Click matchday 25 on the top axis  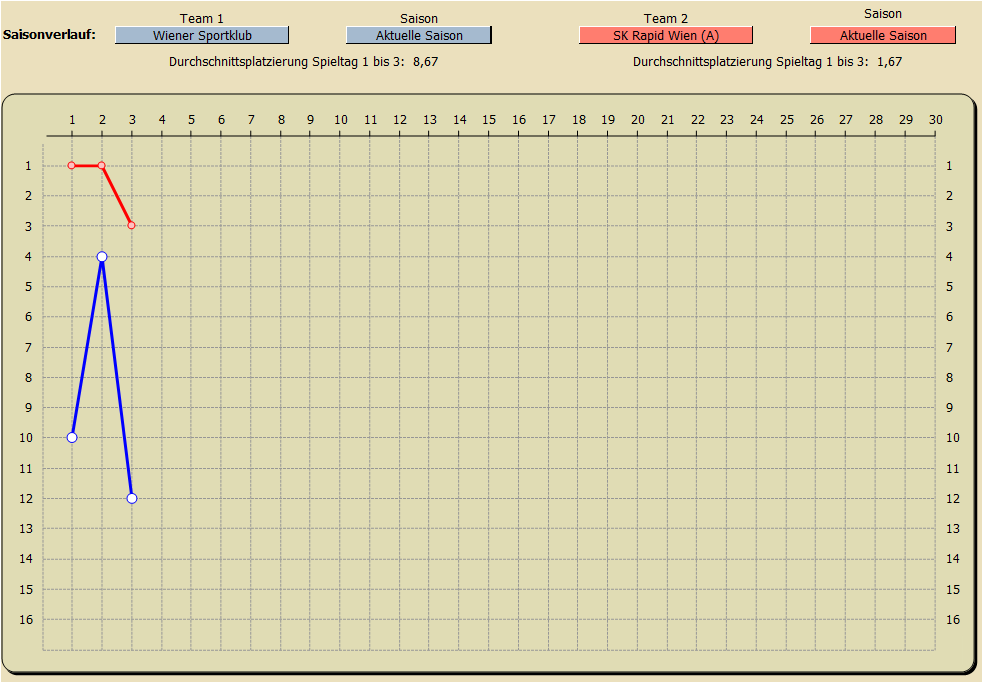pyautogui.click(x=787, y=119)
